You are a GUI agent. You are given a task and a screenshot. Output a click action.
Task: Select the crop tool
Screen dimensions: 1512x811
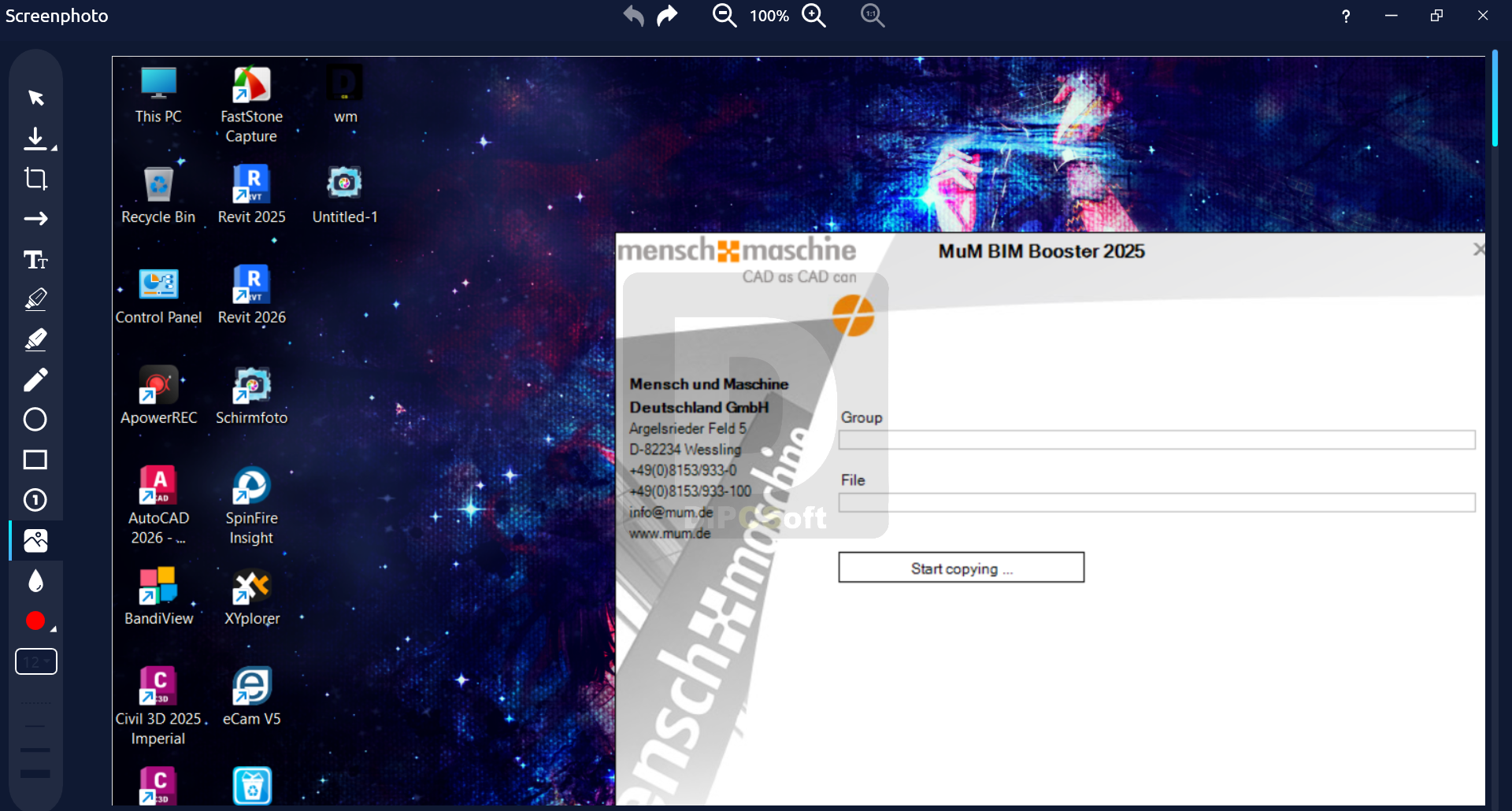[x=35, y=179]
